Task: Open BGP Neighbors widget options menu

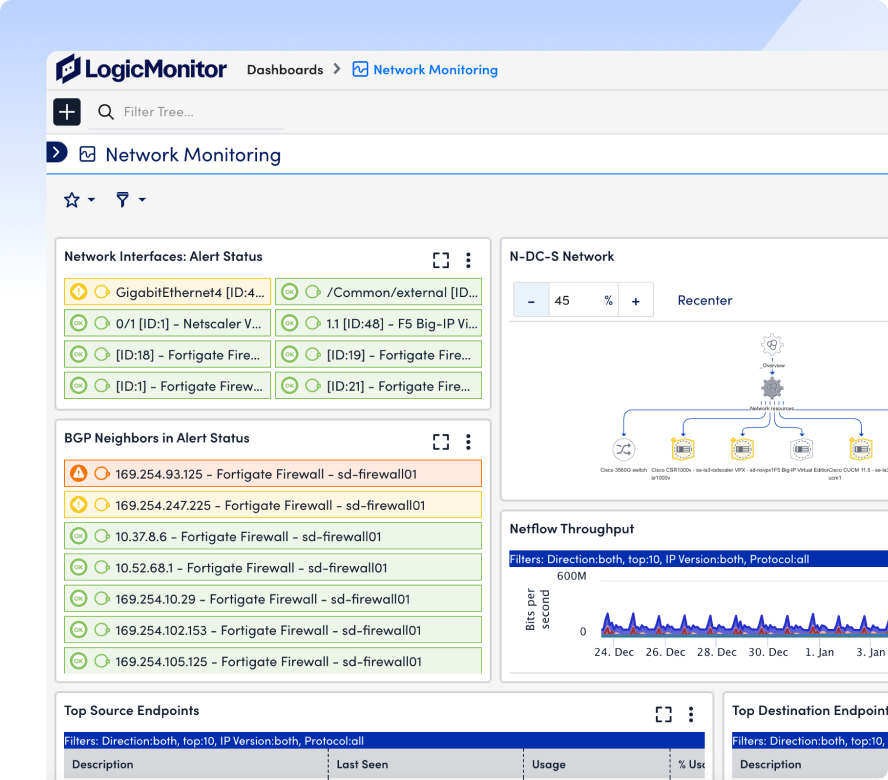Action: point(468,442)
